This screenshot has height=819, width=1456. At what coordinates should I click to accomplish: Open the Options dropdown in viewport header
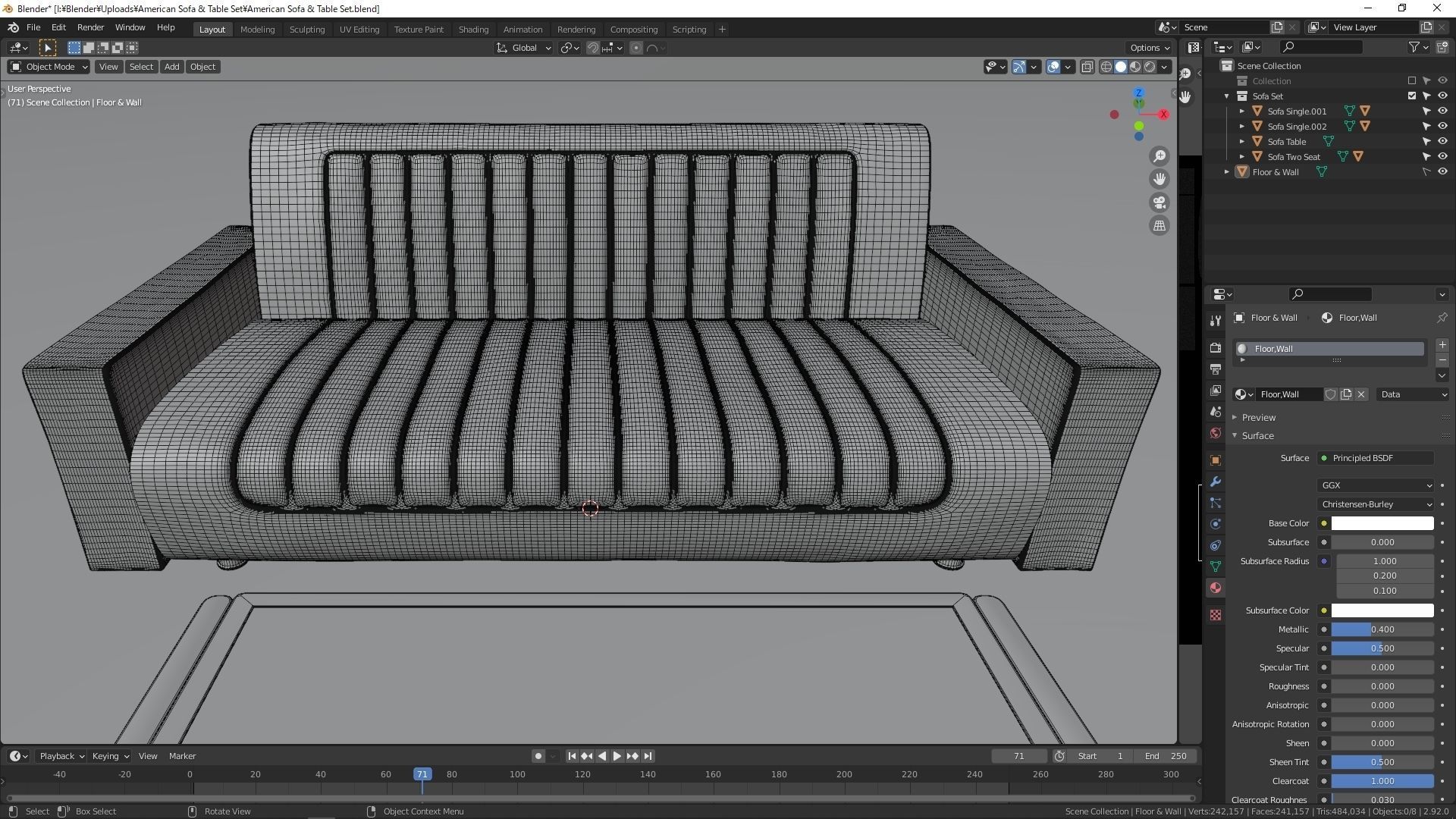click(1150, 48)
